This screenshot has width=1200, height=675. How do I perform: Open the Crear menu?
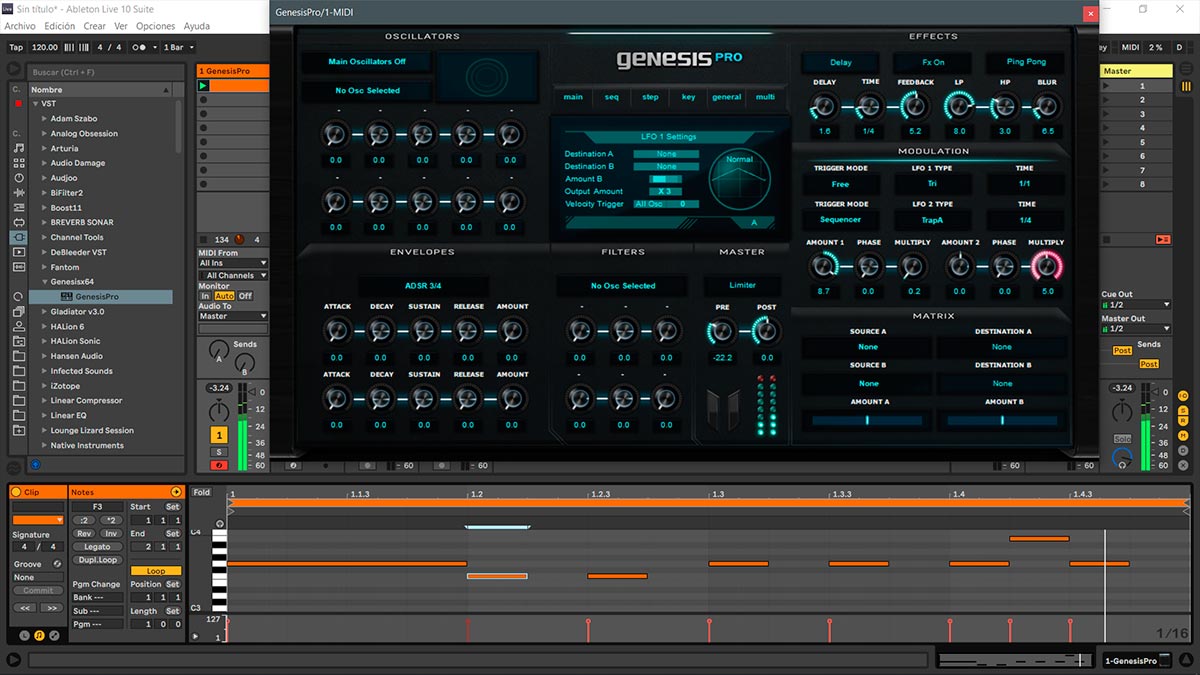[x=94, y=26]
